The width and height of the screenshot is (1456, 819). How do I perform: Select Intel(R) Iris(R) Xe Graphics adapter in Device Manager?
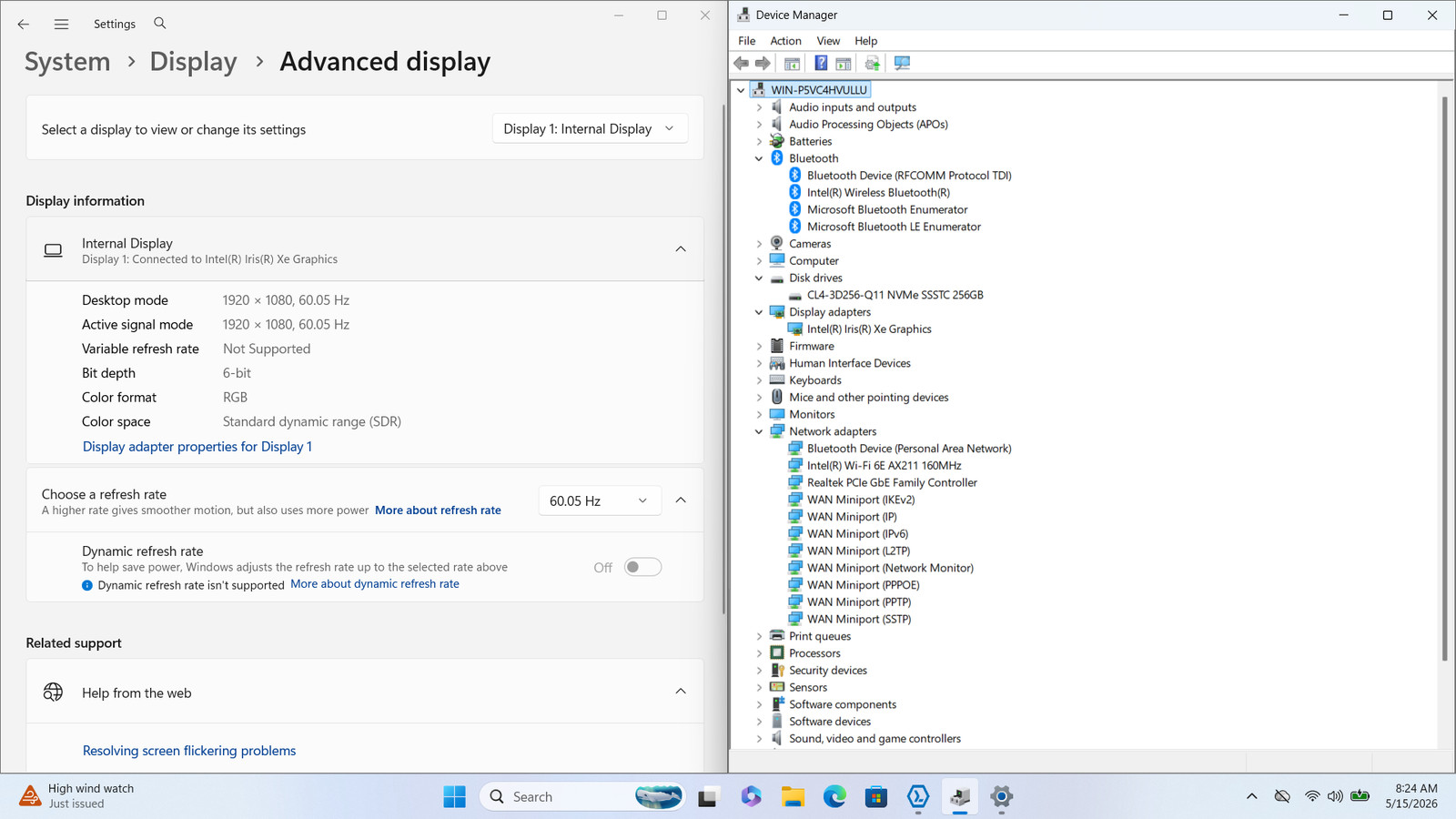pyautogui.click(x=869, y=329)
